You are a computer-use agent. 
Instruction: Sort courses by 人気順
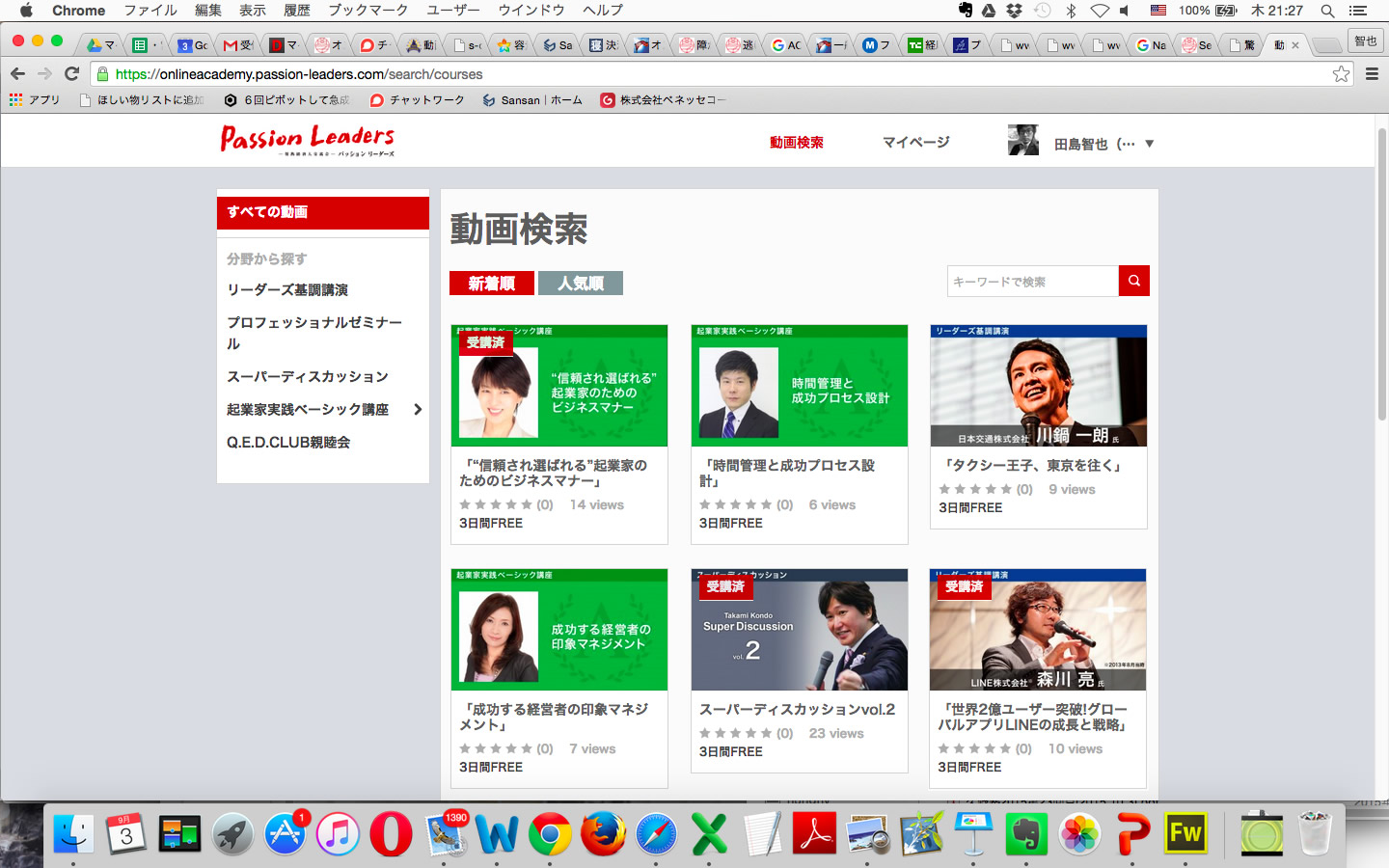(580, 283)
